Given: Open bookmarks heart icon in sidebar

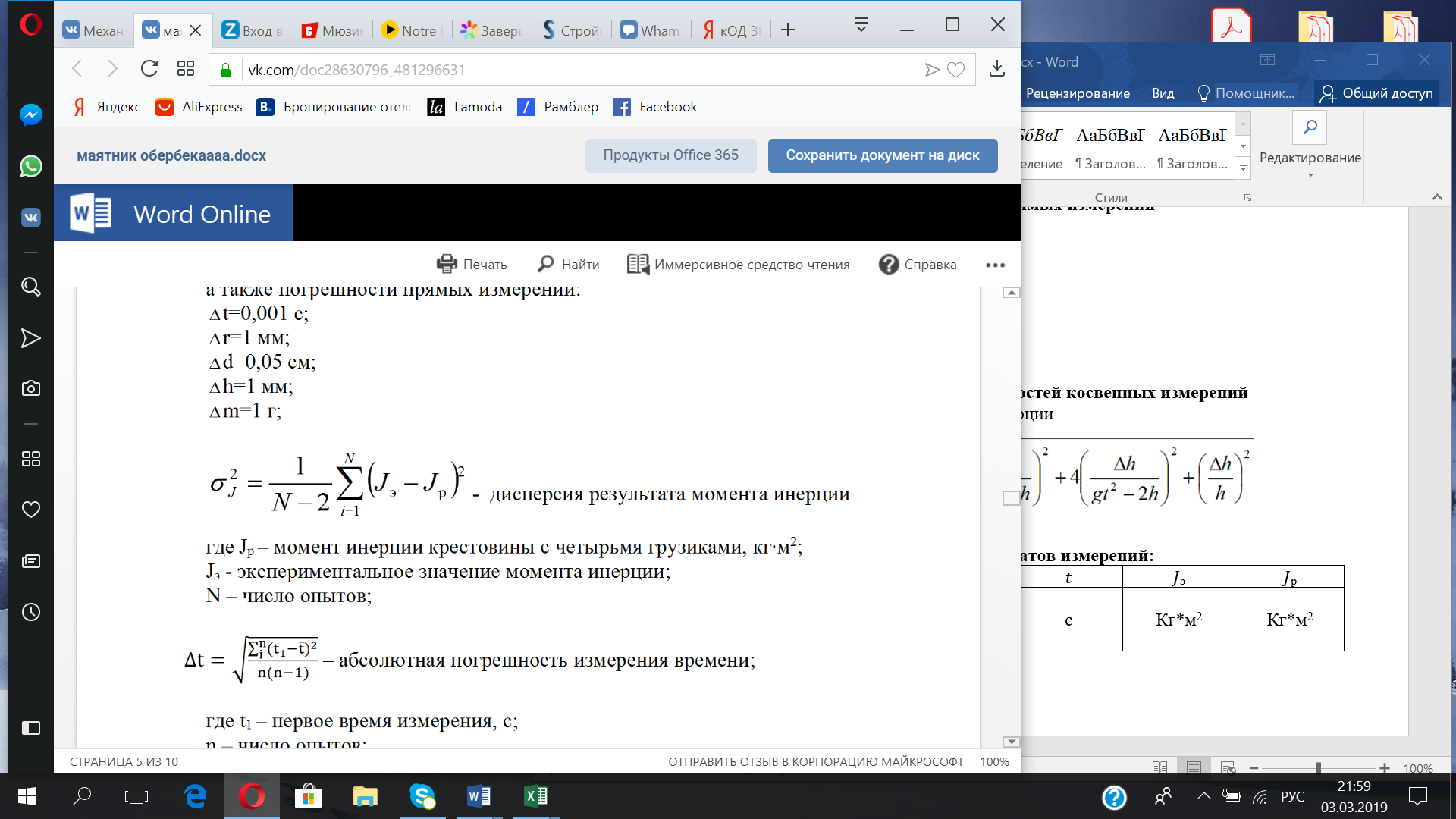Looking at the screenshot, I should tap(30, 510).
